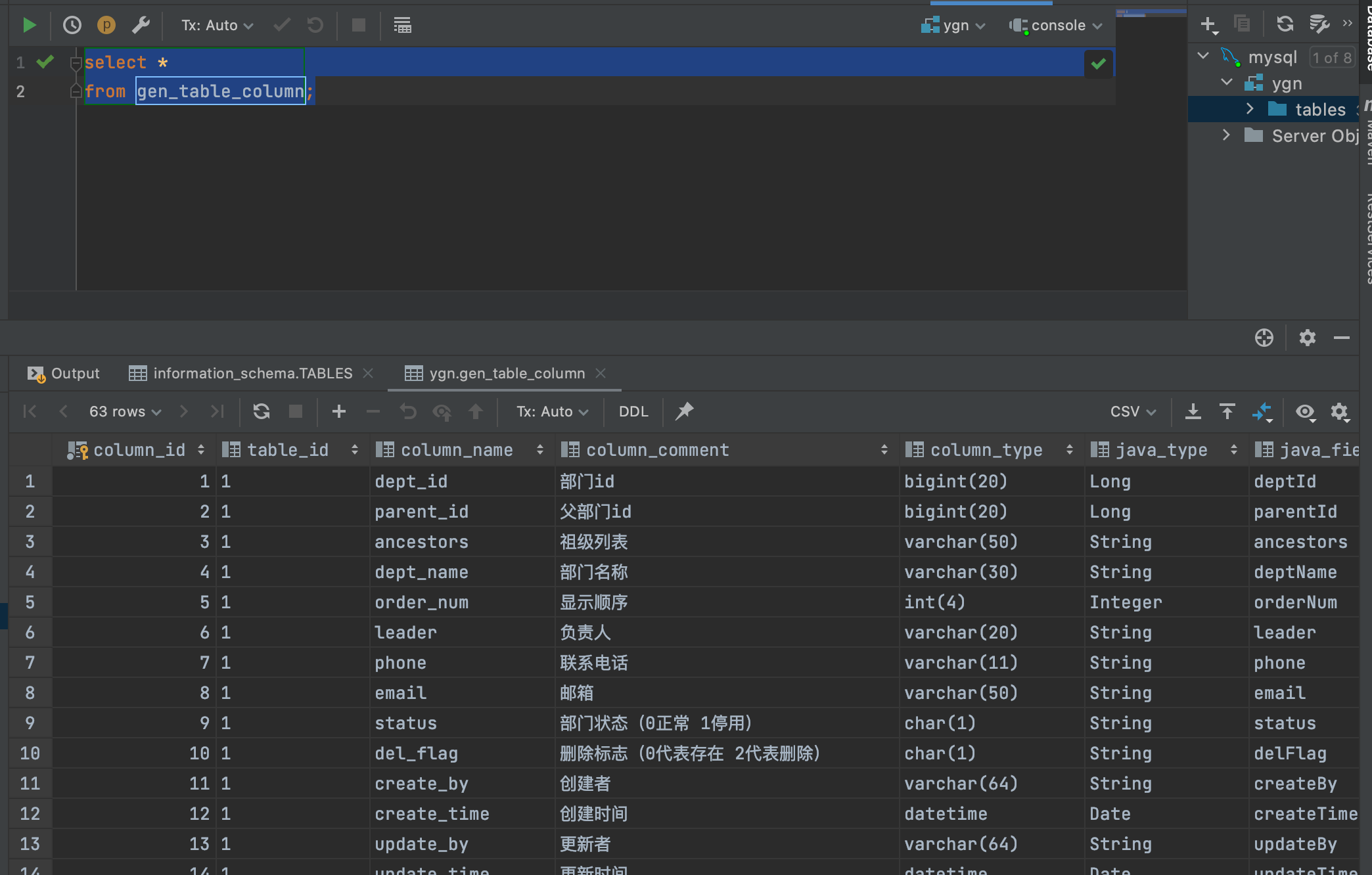Switch to the Output tab
Viewport: 1372px width, 875px height.
[x=64, y=373]
